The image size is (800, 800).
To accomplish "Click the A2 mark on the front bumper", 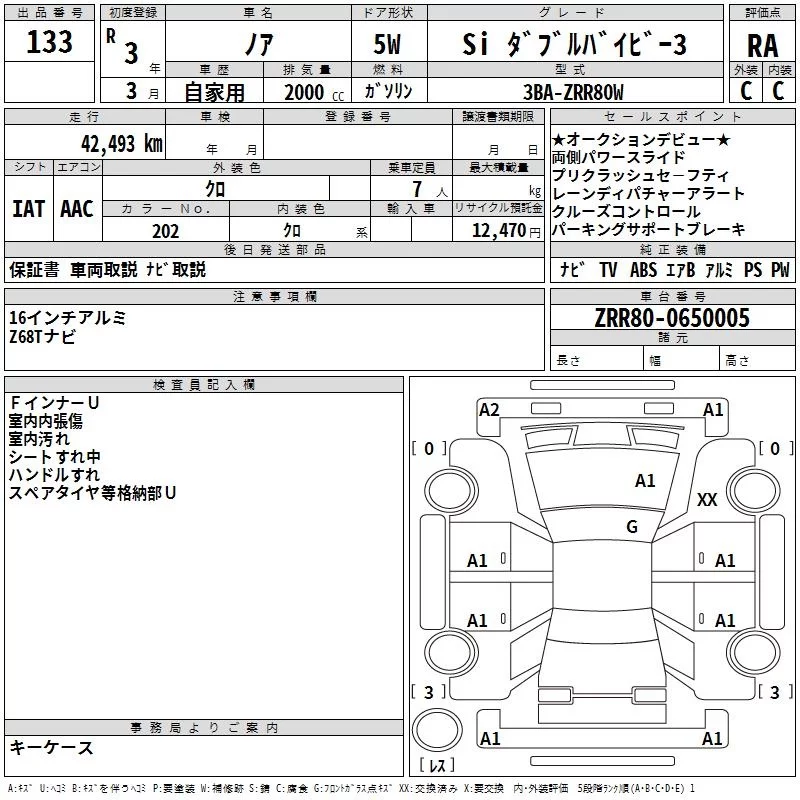I will (489, 410).
